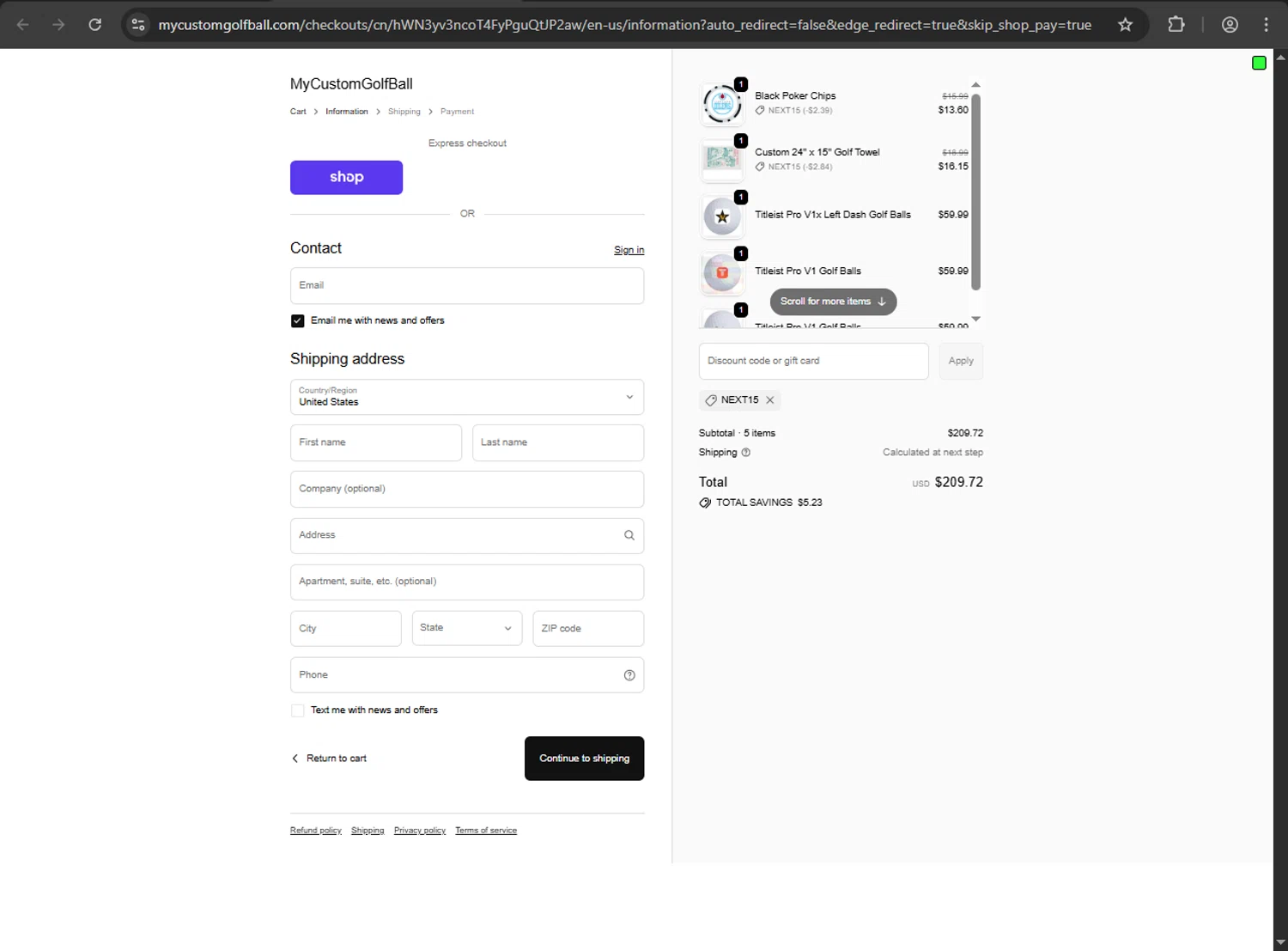Focus the Apartment, suite, etc. field
Screen dimensions: 1288x951
click(467, 582)
